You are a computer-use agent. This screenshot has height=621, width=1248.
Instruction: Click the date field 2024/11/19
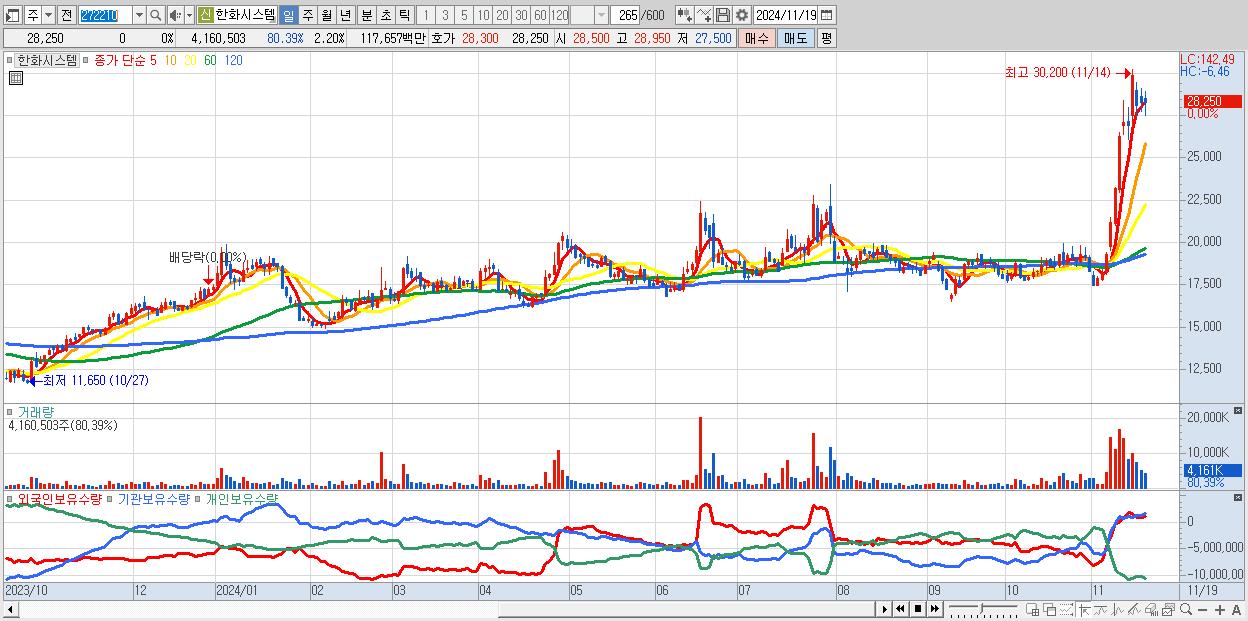(785, 15)
